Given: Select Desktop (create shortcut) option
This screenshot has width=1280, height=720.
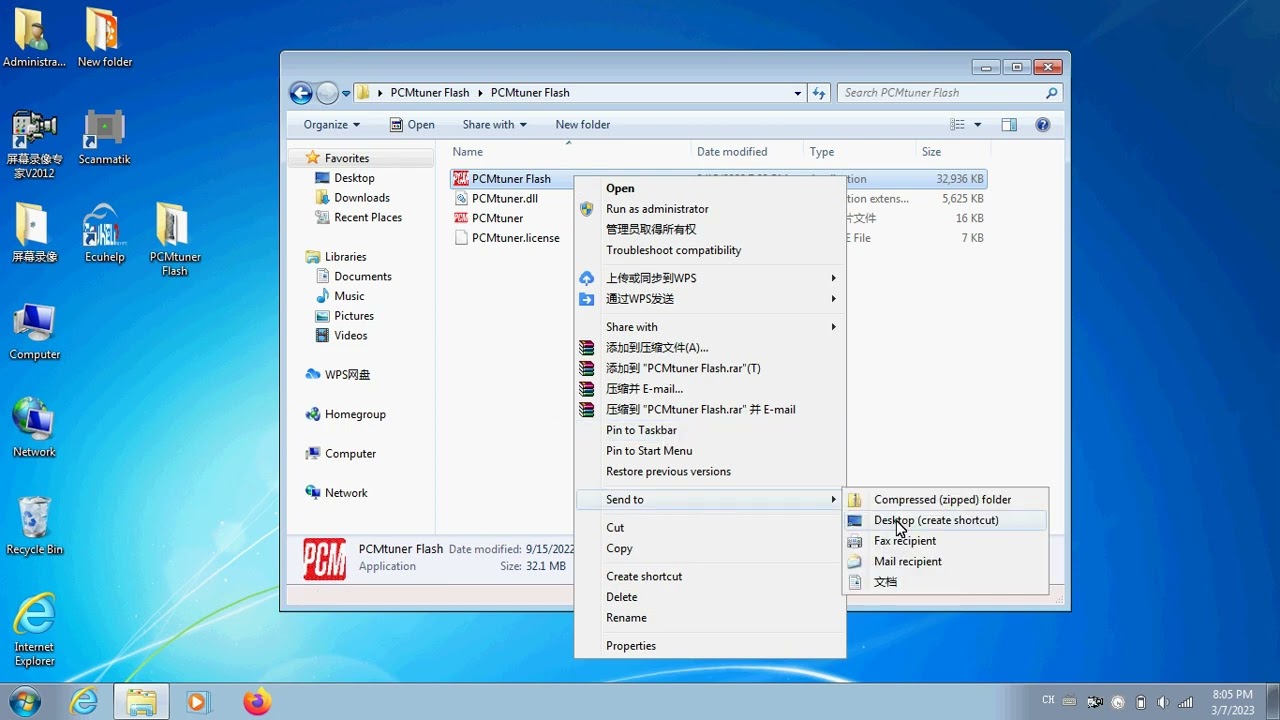Looking at the screenshot, I should (x=946, y=520).
